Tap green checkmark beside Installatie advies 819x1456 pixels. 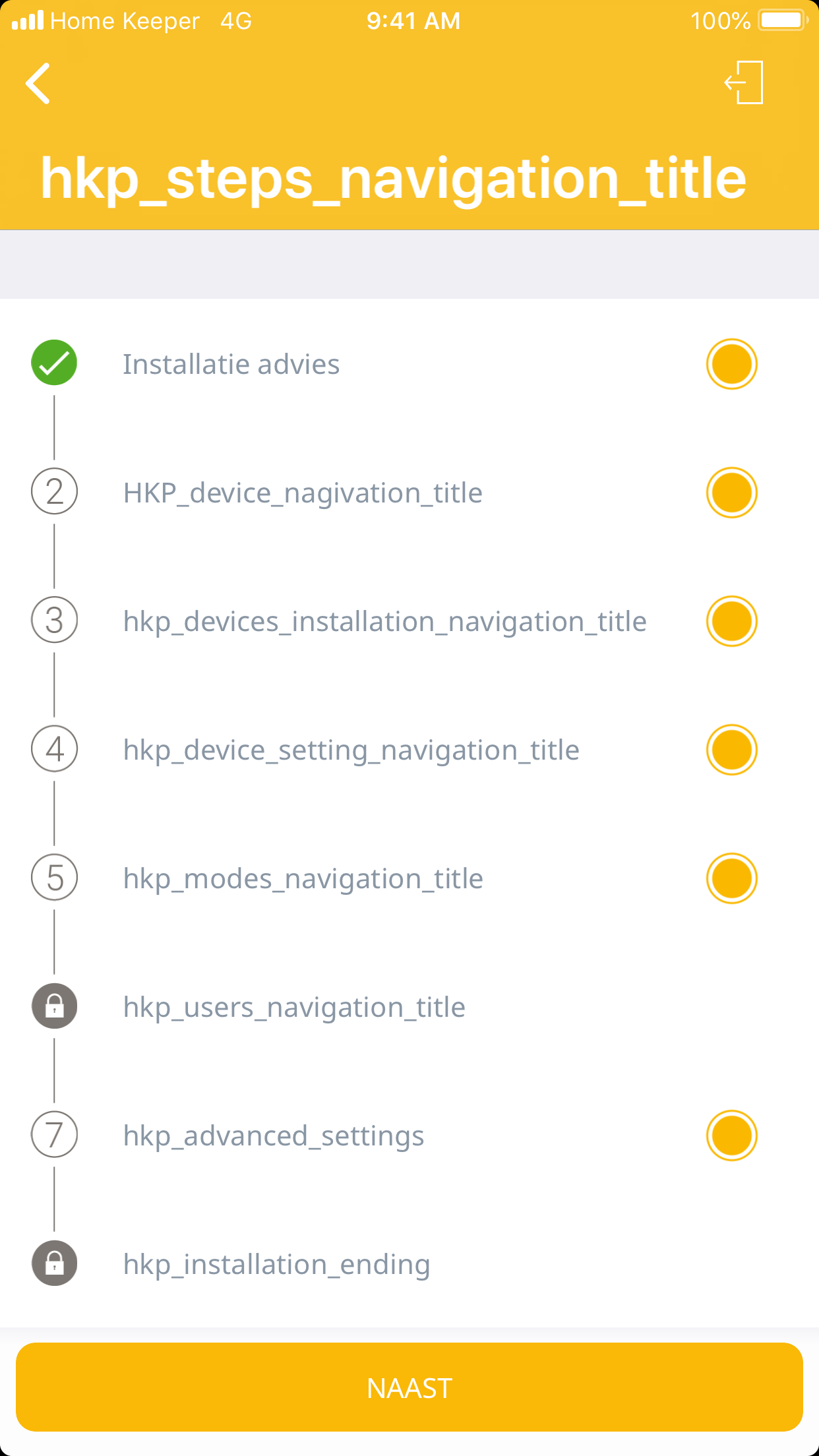pyautogui.click(x=54, y=363)
